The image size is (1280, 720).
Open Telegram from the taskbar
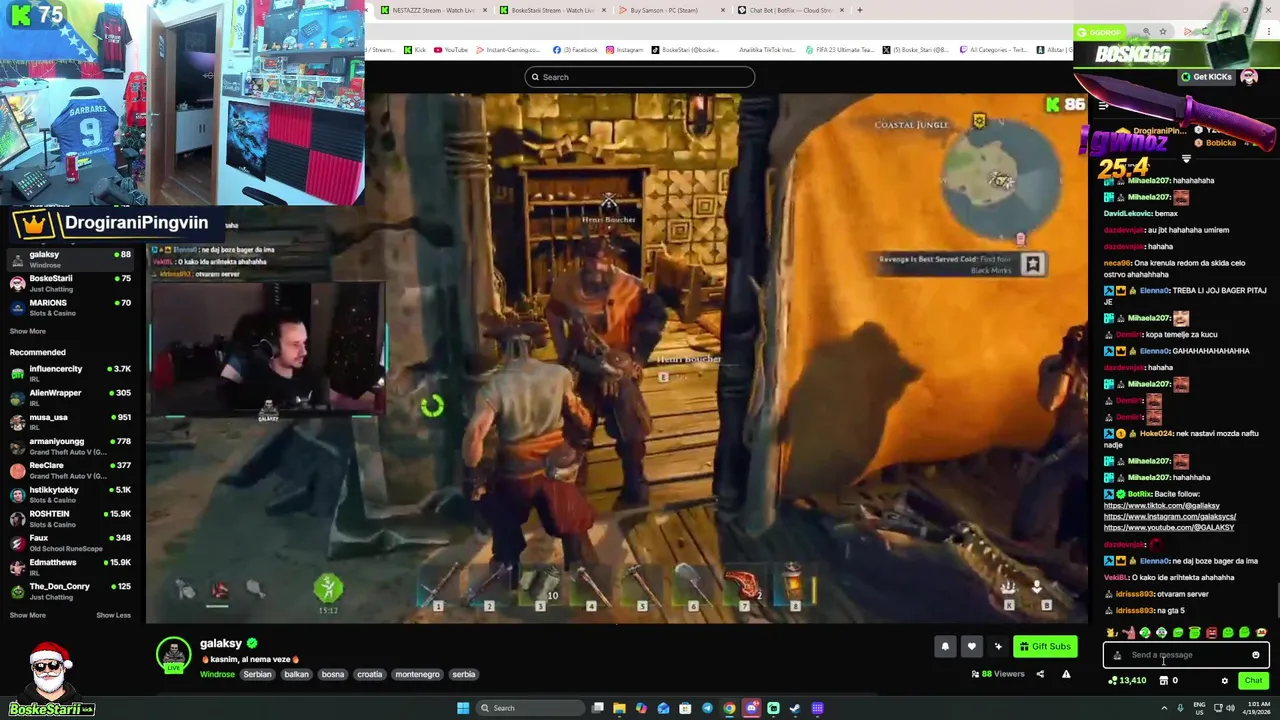(x=707, y=708)
